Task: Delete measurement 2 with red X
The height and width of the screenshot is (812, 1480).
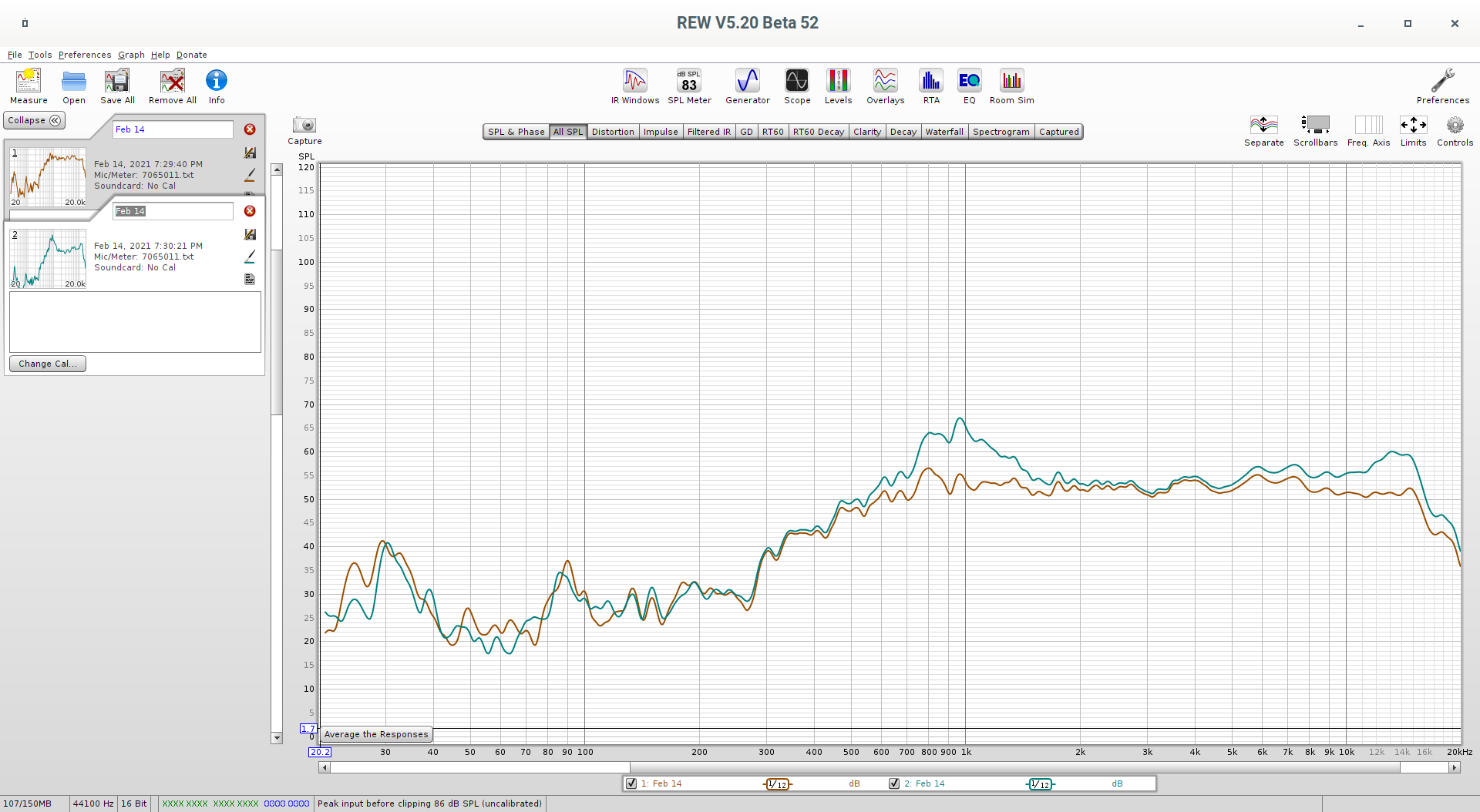Action: click(250, 211)
